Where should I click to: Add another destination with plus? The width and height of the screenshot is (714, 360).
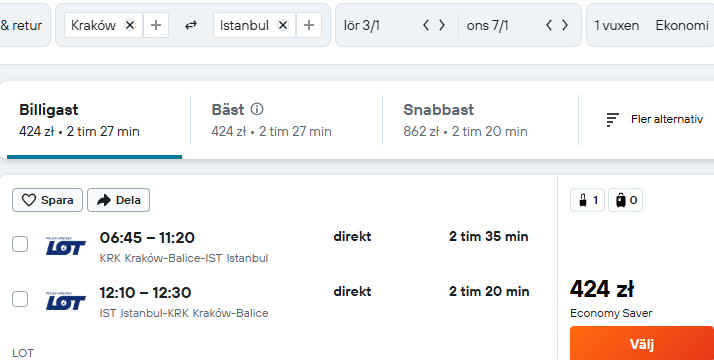point(309,25)
